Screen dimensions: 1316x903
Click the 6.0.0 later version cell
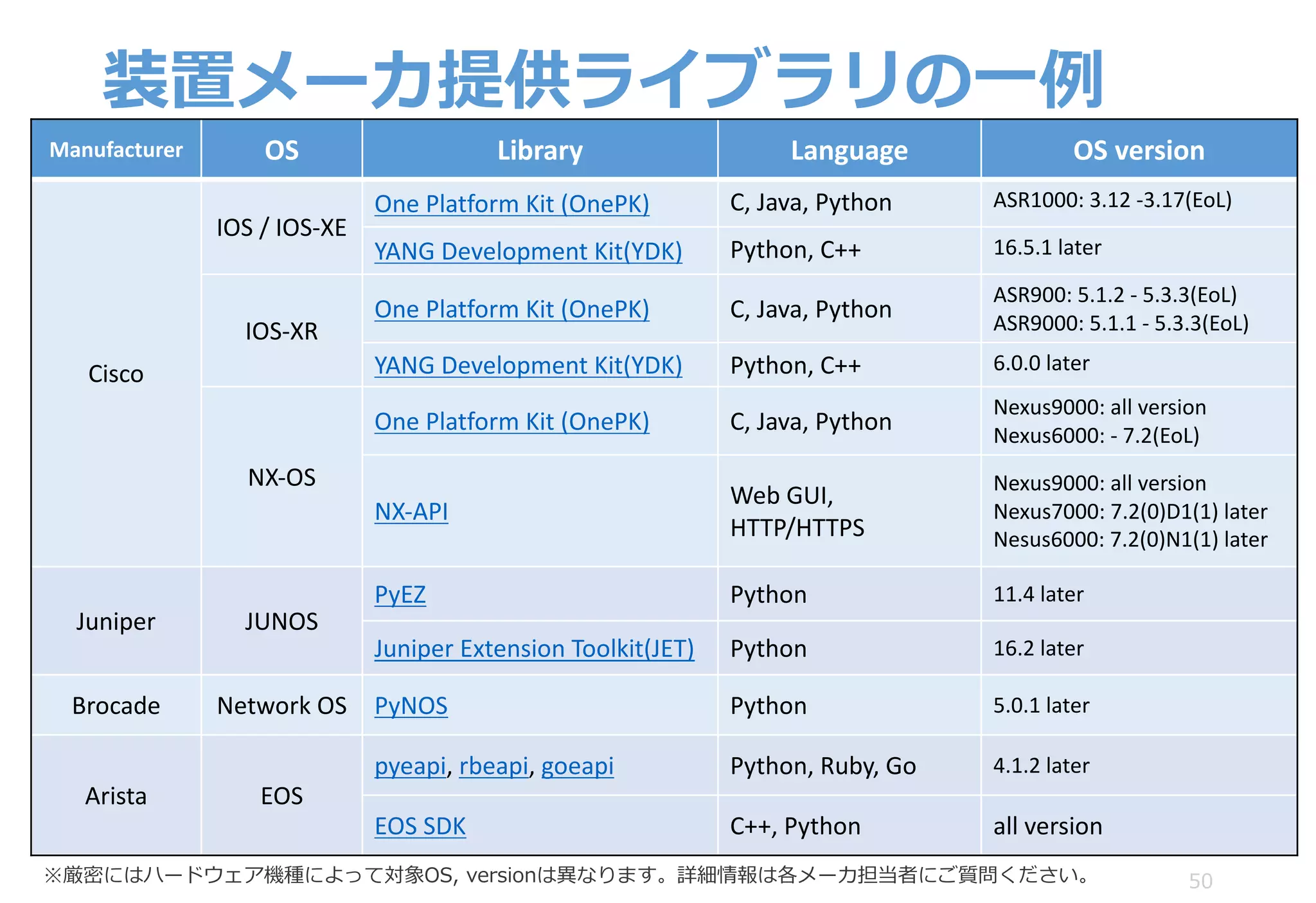pos(1139,364)
